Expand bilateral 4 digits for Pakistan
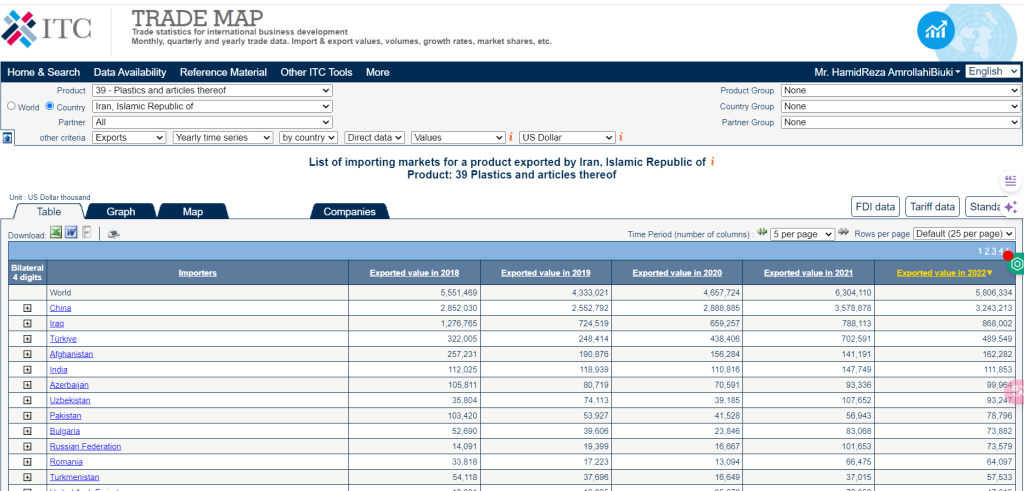This screenshot has width=1024, height=491. pos(27,416)
